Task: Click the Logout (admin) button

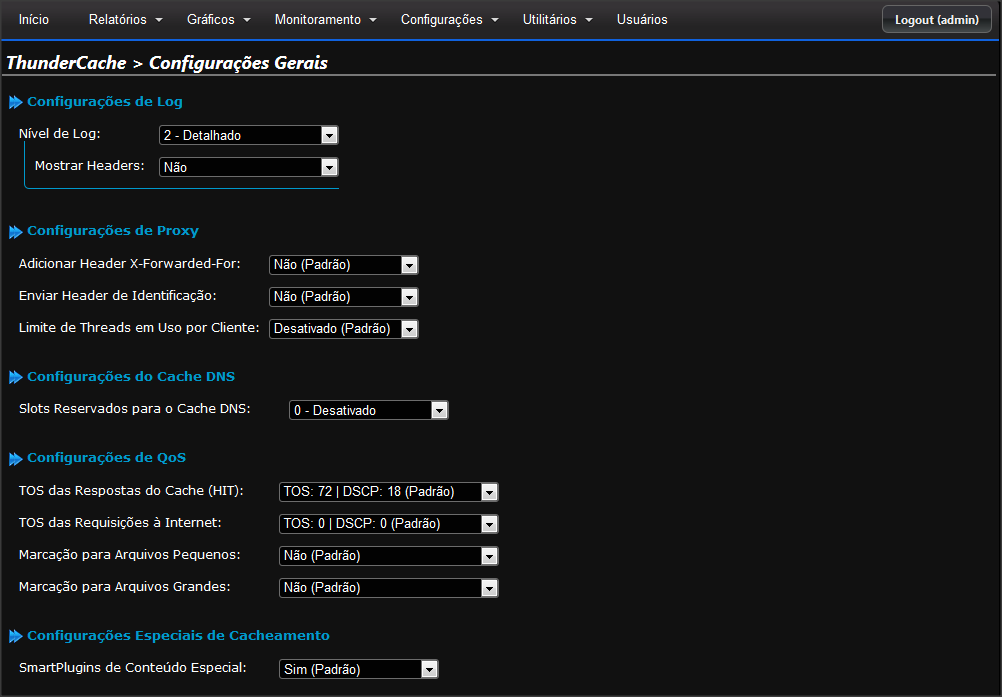Action: click(937, 20)
